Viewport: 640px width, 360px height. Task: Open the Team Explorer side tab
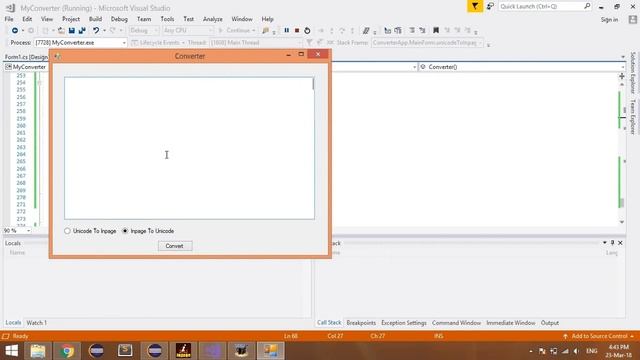click(633, 117)
